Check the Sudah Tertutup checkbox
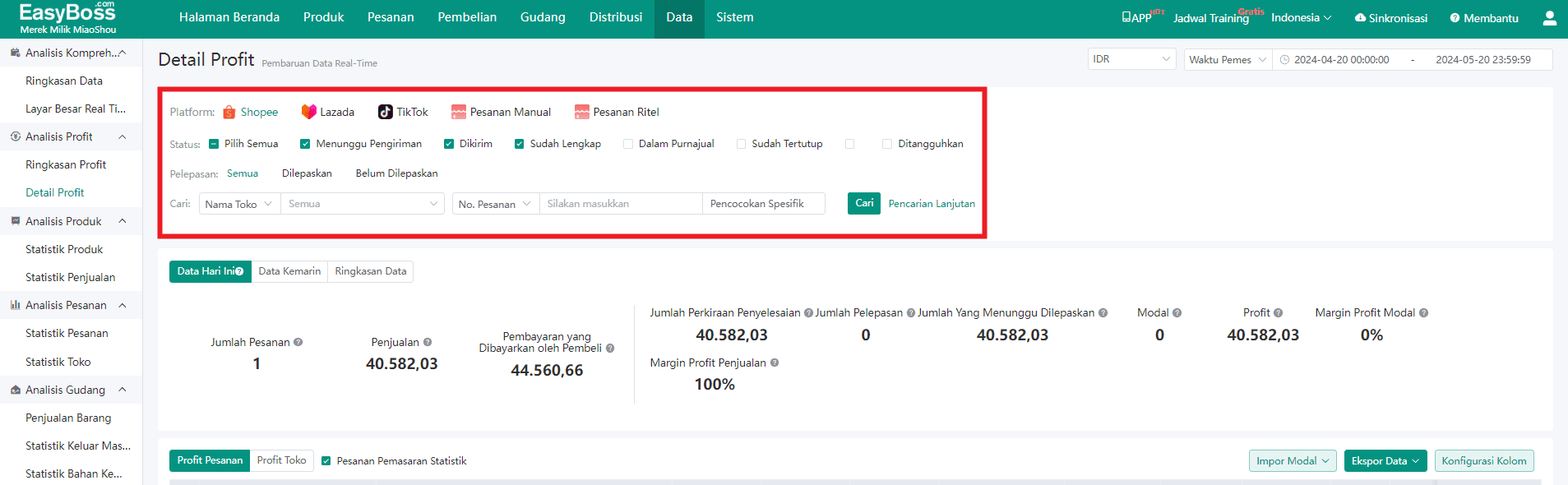The height and width of the screenshot is (485, 1568). [741, 144]
